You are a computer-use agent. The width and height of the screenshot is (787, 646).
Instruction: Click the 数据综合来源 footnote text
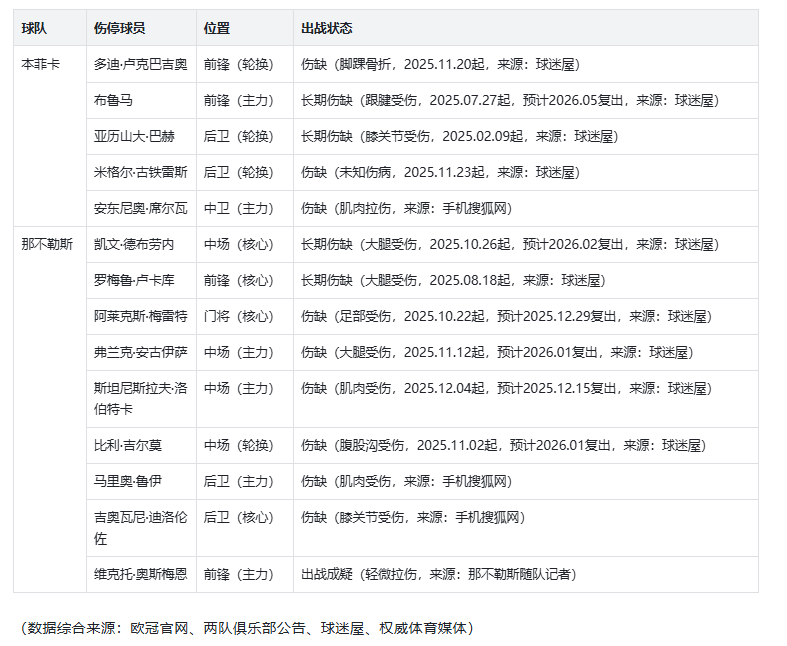[246, 628]
